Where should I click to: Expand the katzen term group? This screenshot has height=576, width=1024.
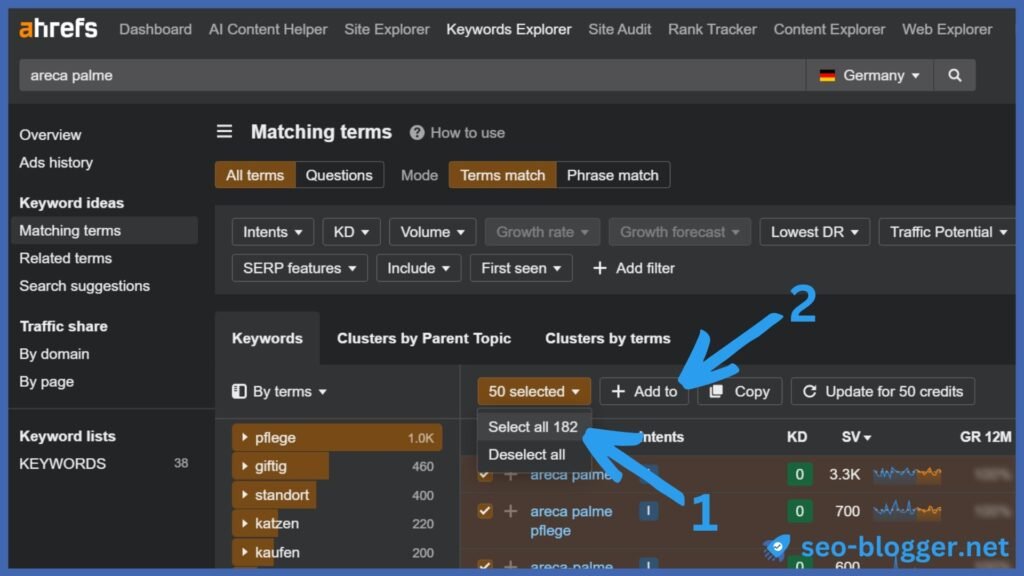[x=244, y=523]
